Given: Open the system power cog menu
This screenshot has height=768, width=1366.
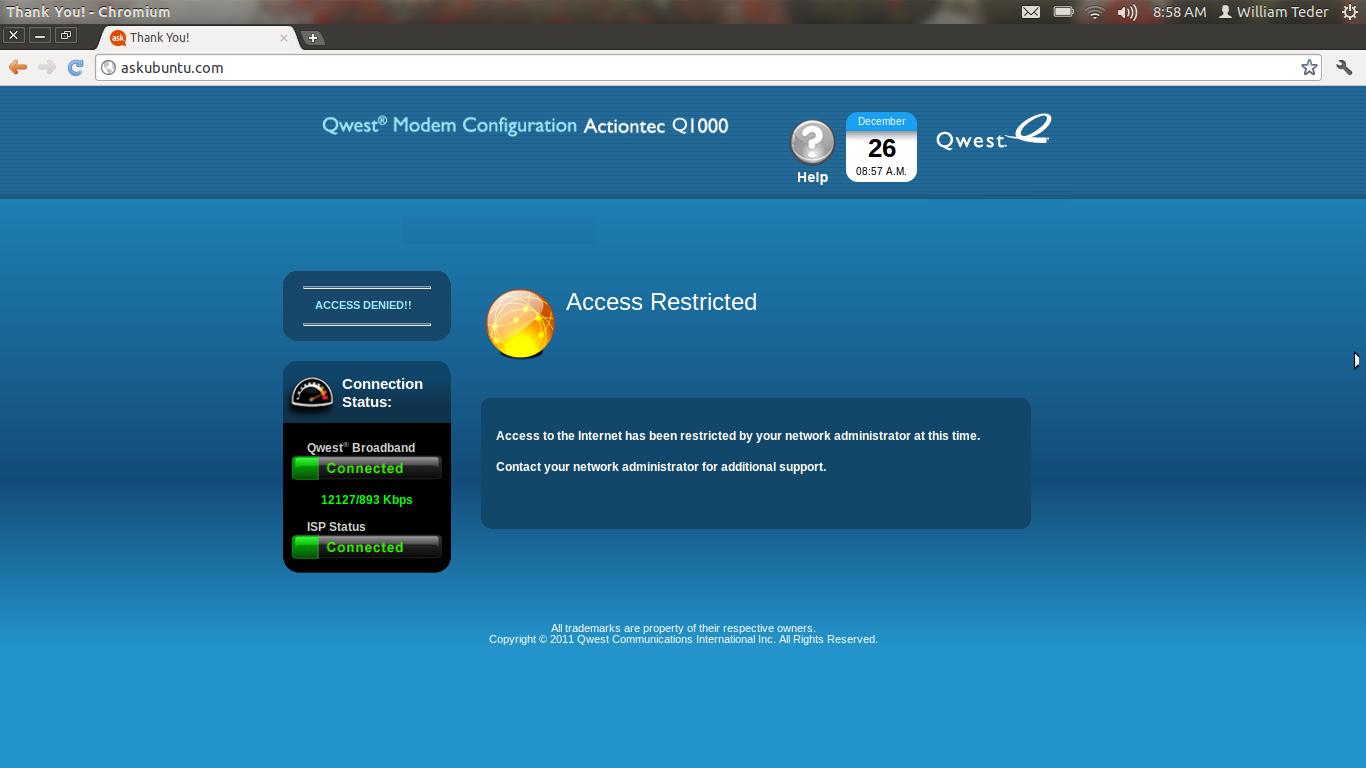Looking at the screenshot, I should (x=1349, y=12).
